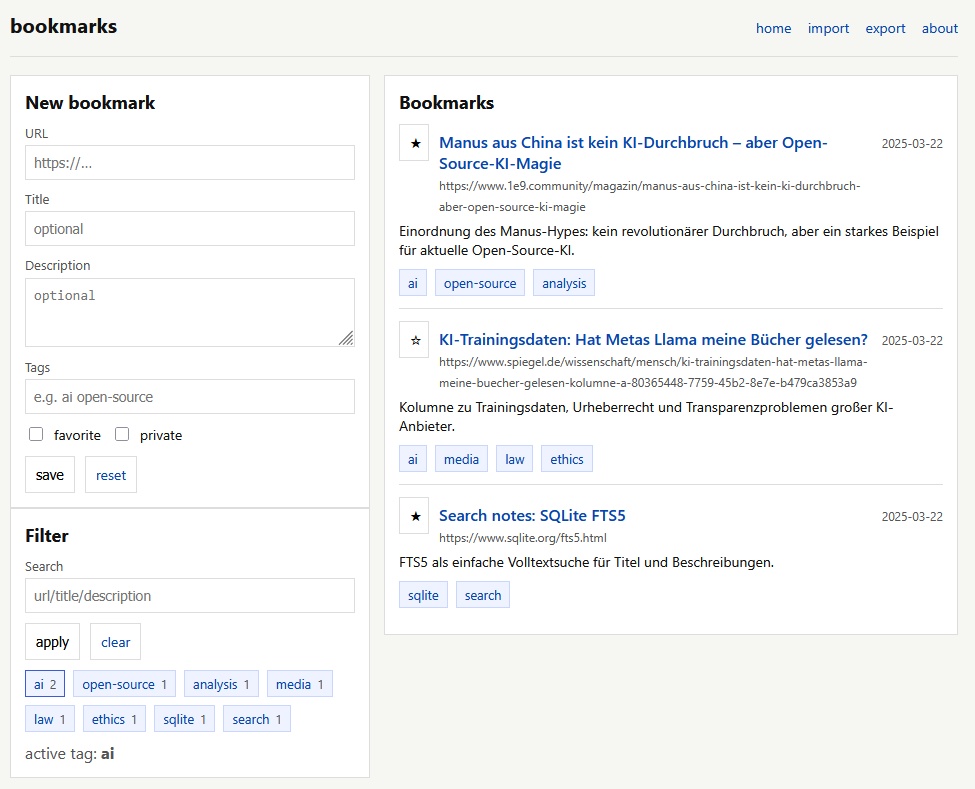The image size is (975, 789).
Task: Open the import page
Action: [x=827, y=28]
